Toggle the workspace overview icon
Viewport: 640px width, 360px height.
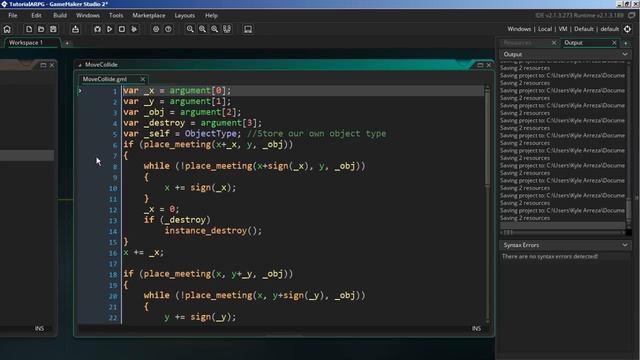point(227,29)
